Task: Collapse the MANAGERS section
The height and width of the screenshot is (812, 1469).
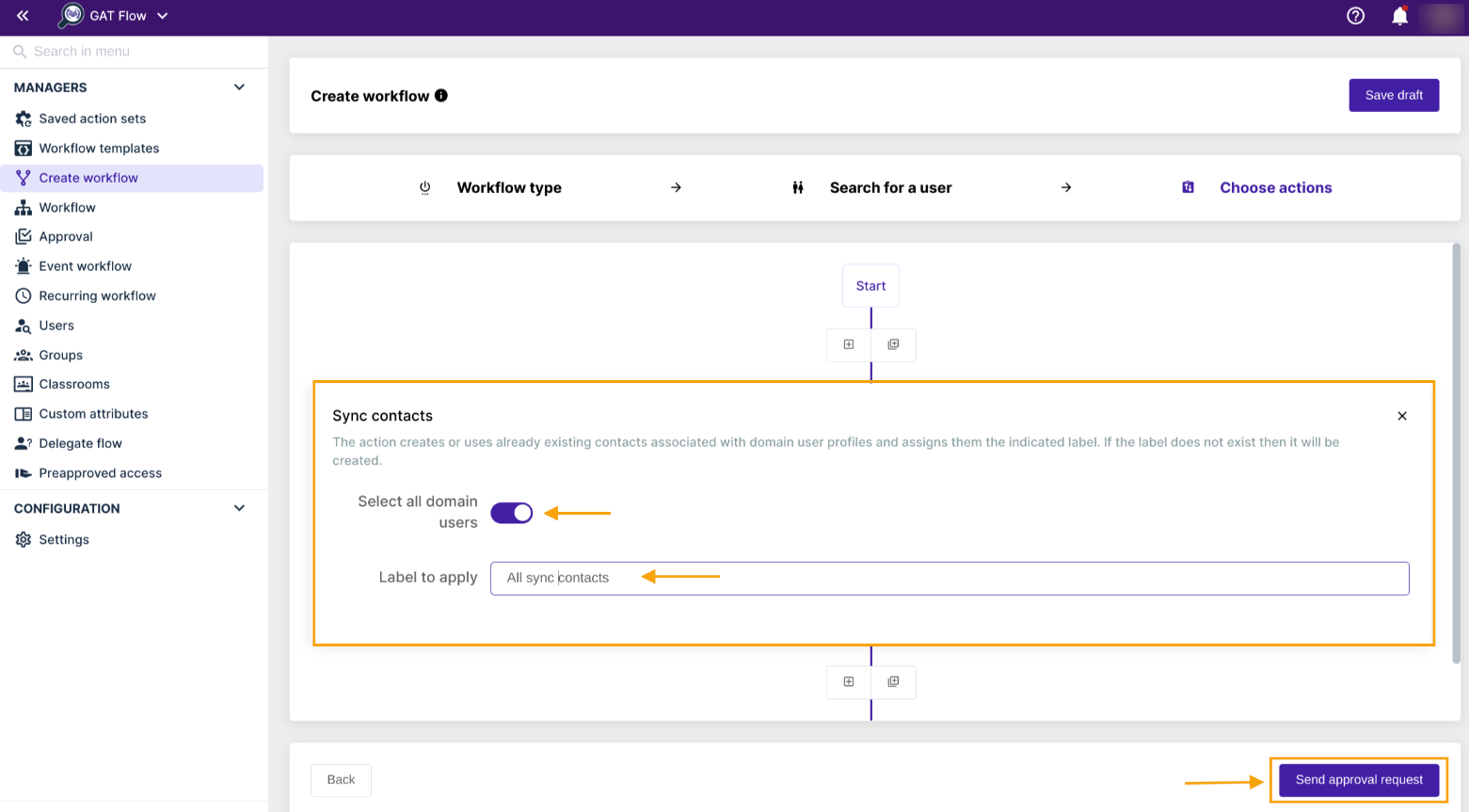Action: [239, 87]
